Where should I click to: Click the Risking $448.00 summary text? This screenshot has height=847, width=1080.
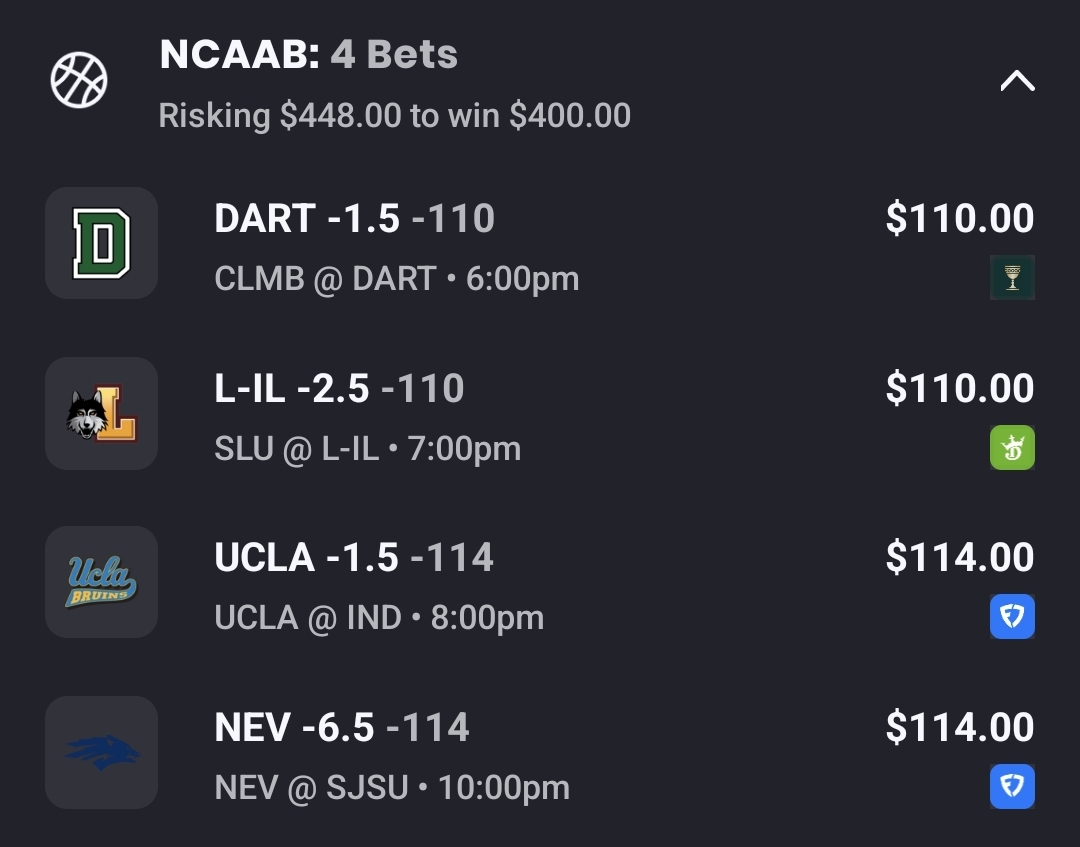pyautogui.click(x=394, y=116)
